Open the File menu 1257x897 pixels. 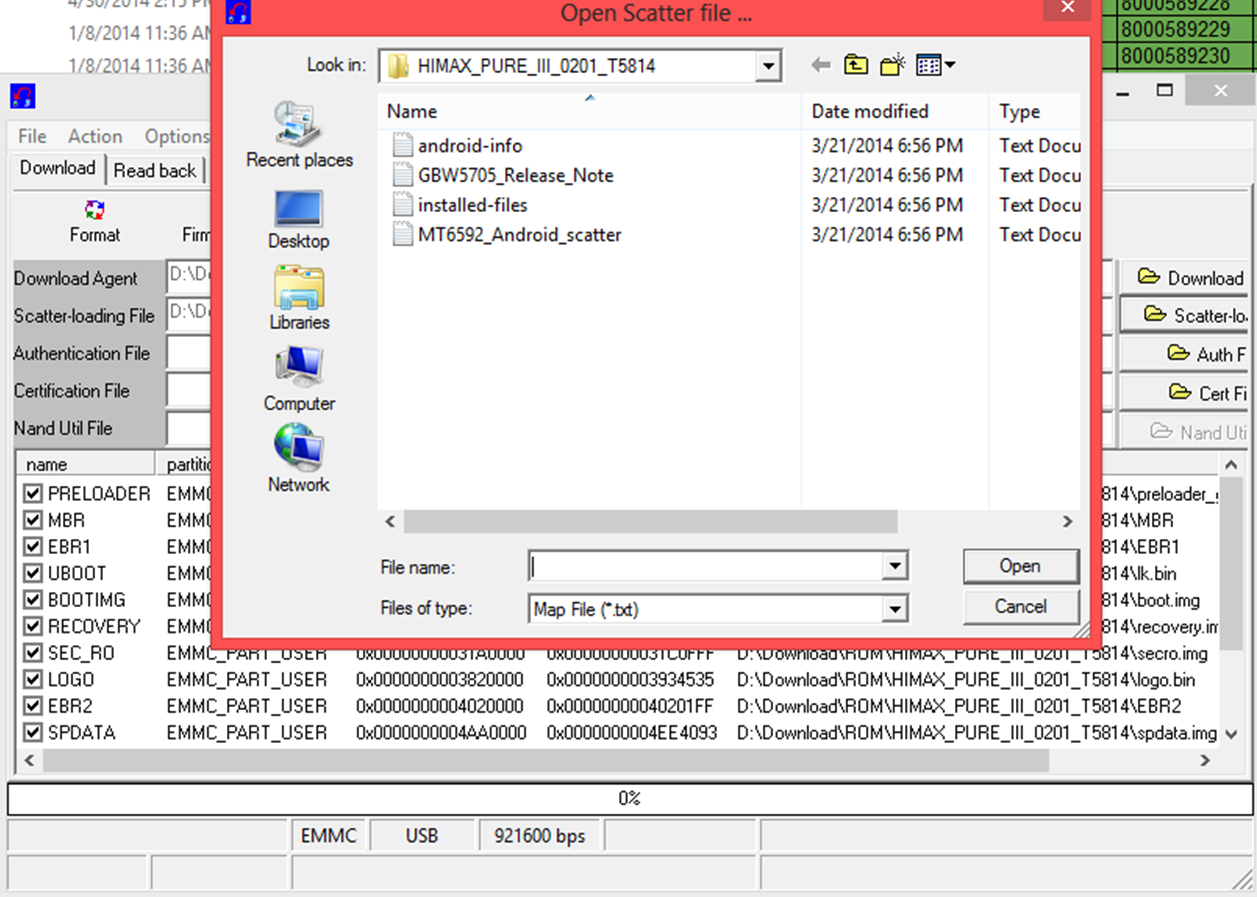32,137
